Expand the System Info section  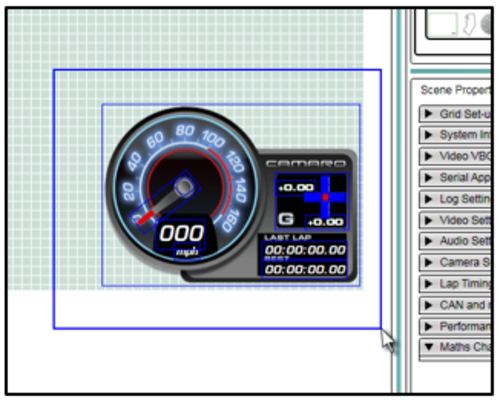(455, 135)
